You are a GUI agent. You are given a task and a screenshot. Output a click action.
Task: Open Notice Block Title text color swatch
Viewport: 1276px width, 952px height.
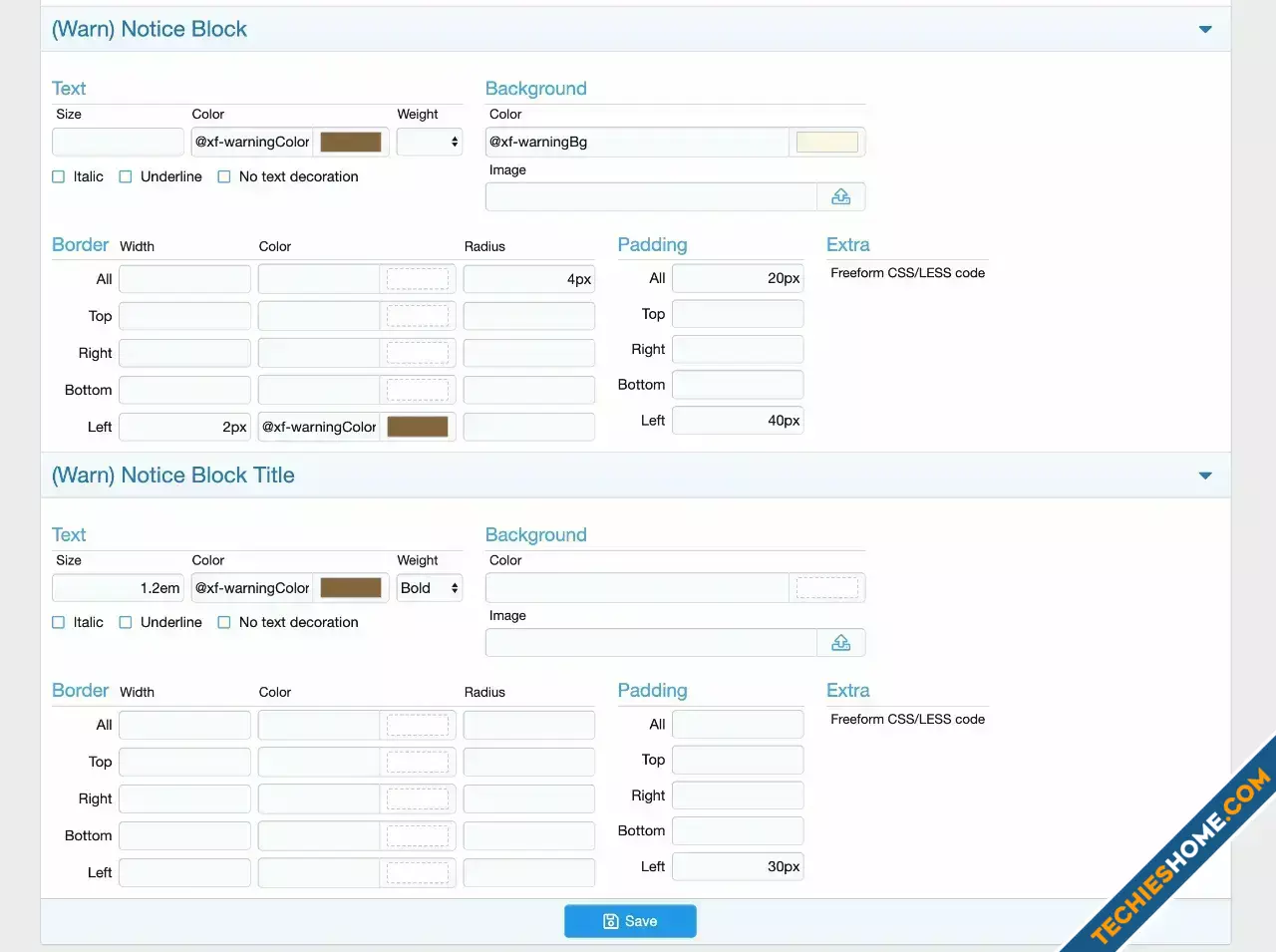[351, 588]
